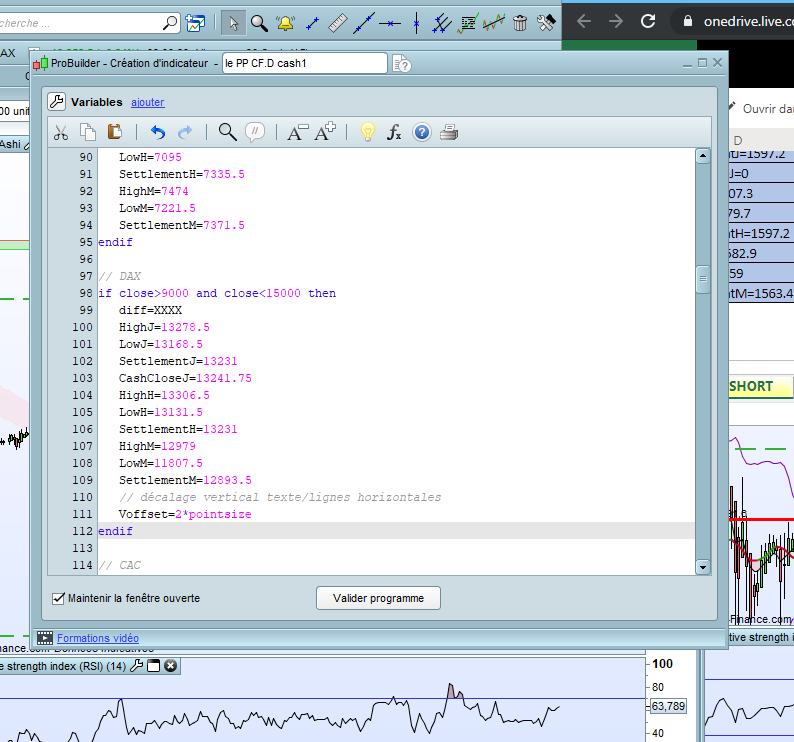
Task: Toggle the Maintenir la fenêtre ouverte checkbox
Action: pyautogui.click(x=58, y=598)
